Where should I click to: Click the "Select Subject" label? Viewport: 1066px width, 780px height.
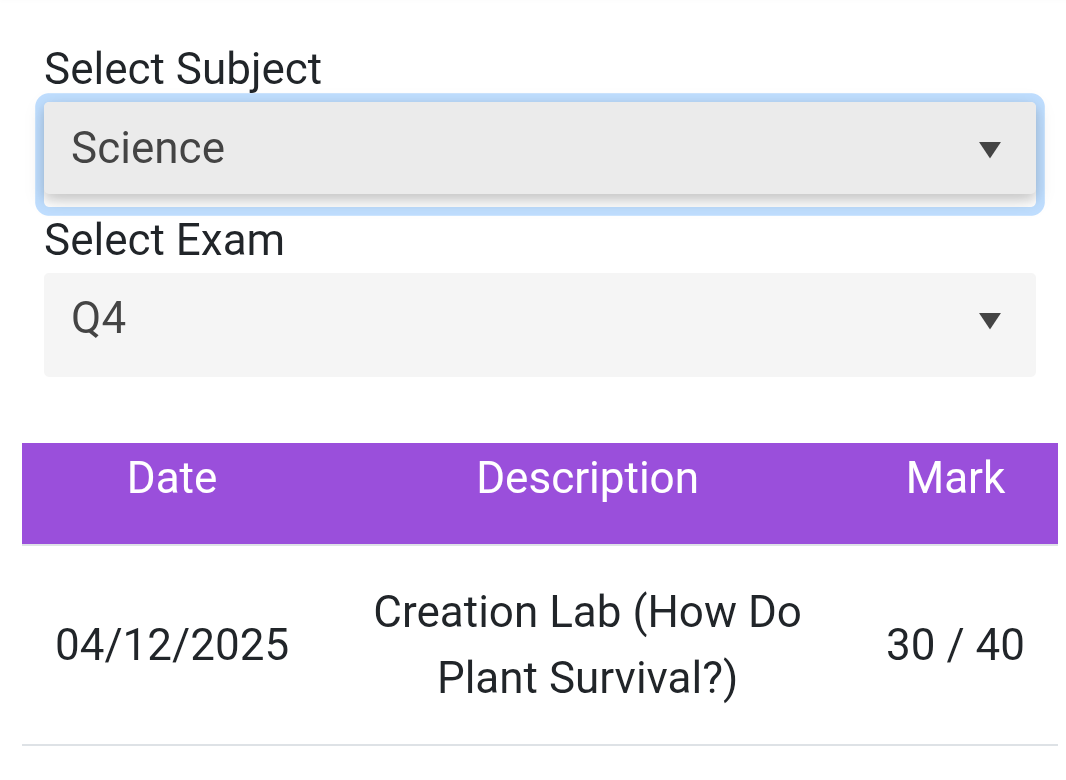pos(183,69)
